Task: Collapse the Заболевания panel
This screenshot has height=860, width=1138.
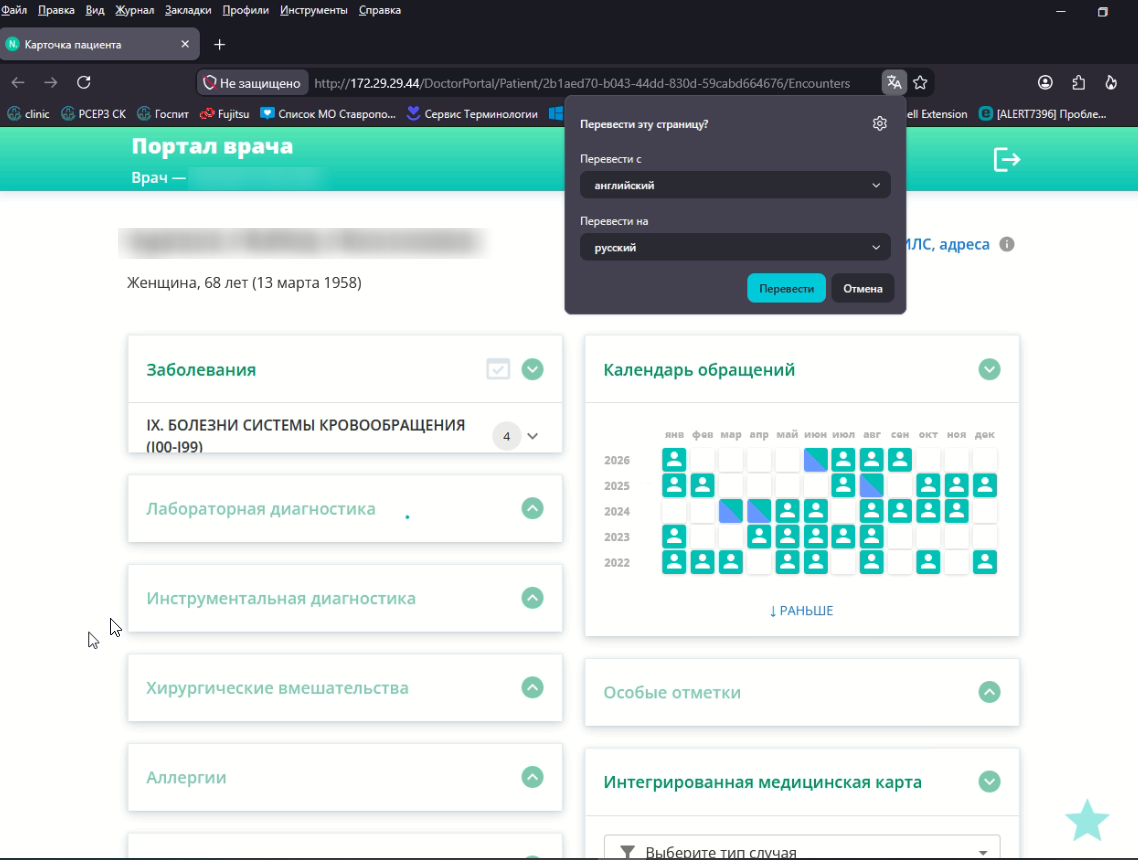Action: (533, 369)
